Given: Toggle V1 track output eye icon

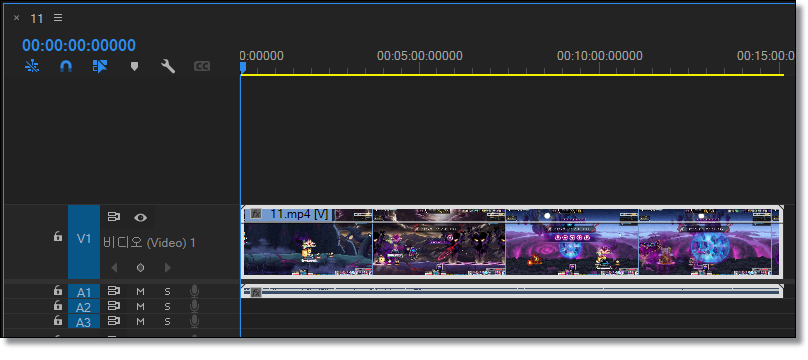Looking at the screenshot, I should tap(140, 217).
